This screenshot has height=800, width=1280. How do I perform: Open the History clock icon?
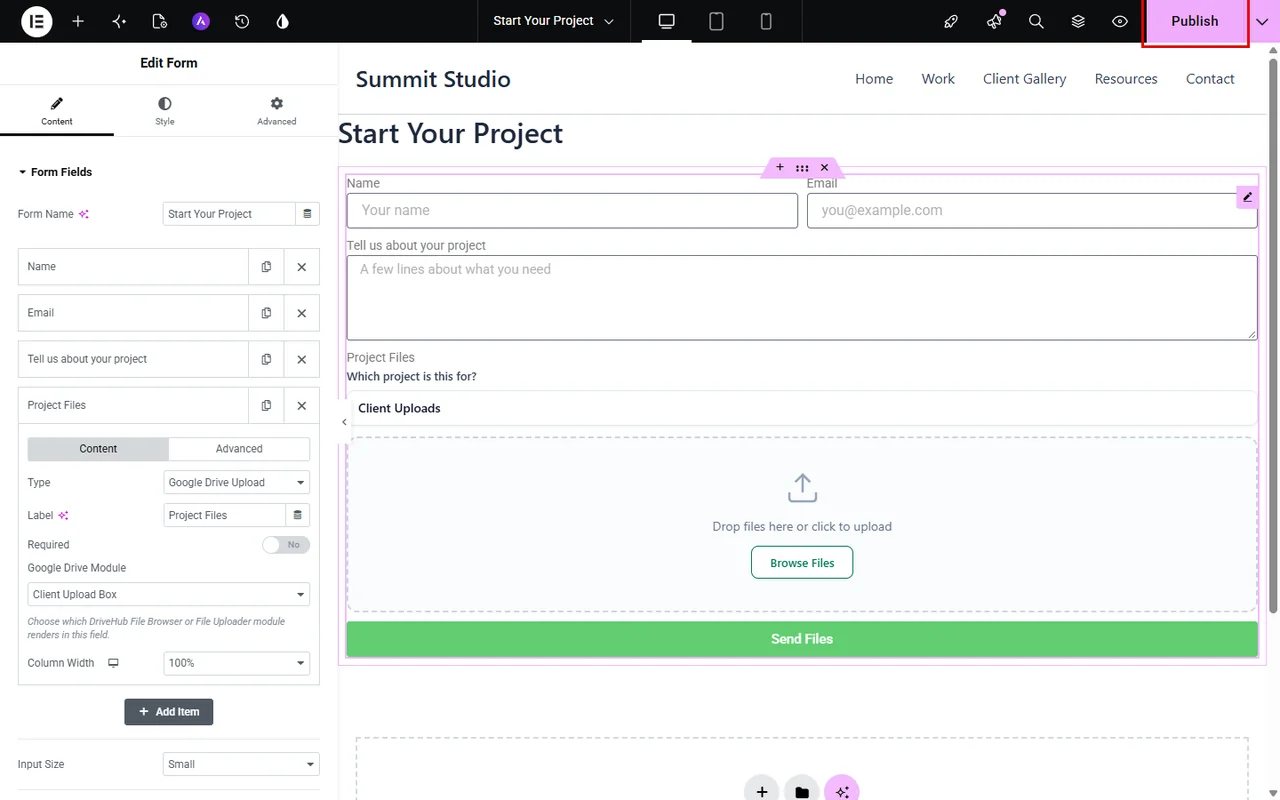pos(242,21)
